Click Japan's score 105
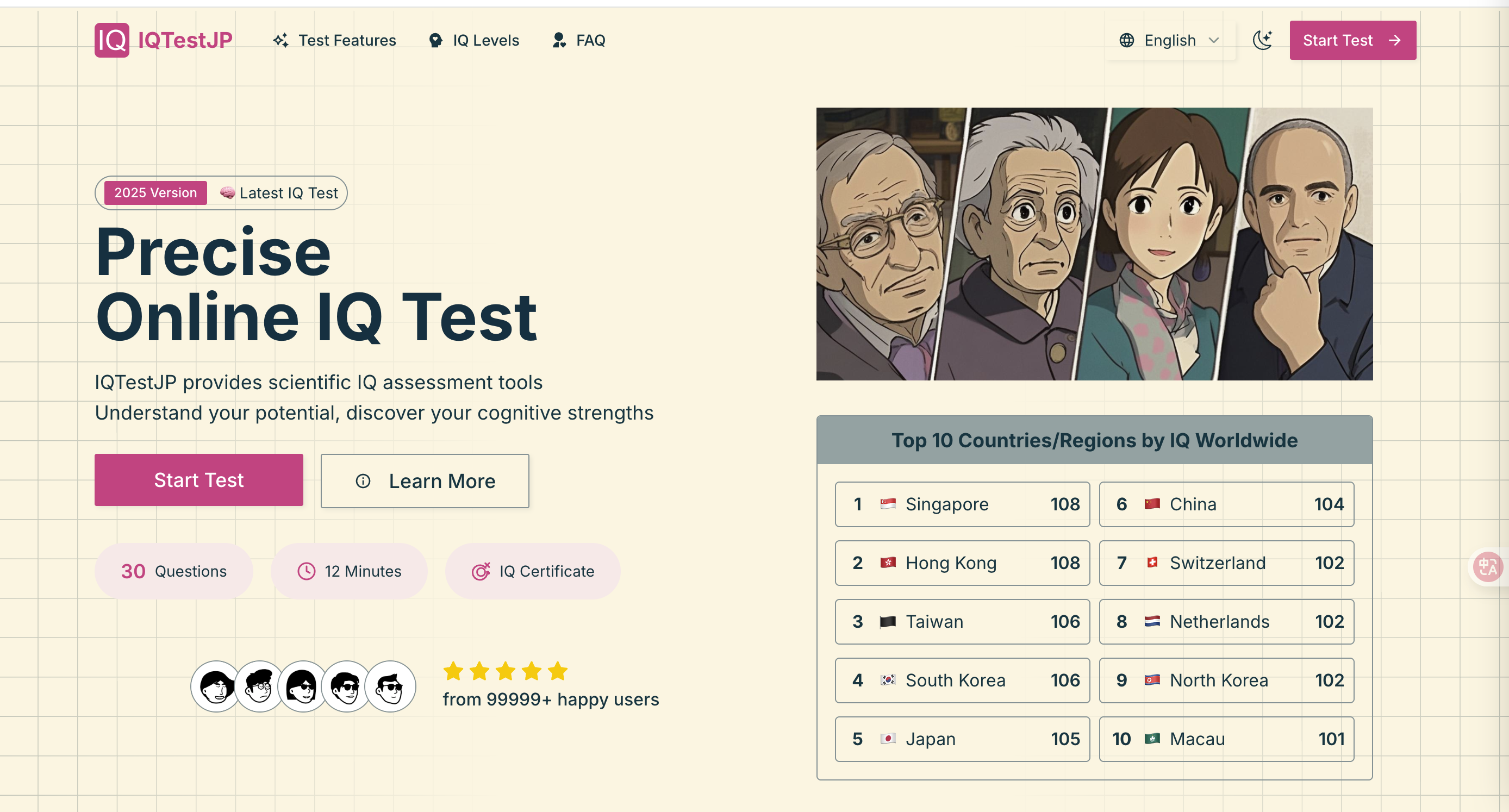Image resolution: width=1509 pixels, height=812 pixels. (1065, 739)
